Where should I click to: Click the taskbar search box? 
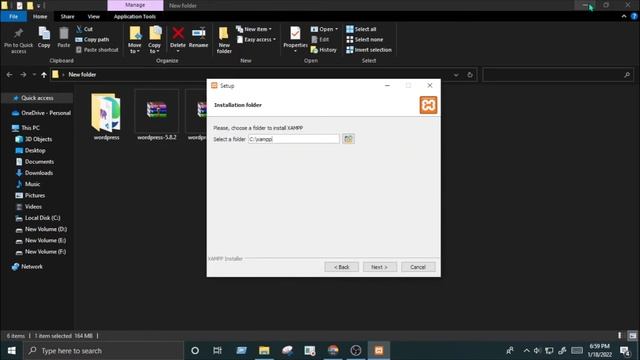(103, 351)
